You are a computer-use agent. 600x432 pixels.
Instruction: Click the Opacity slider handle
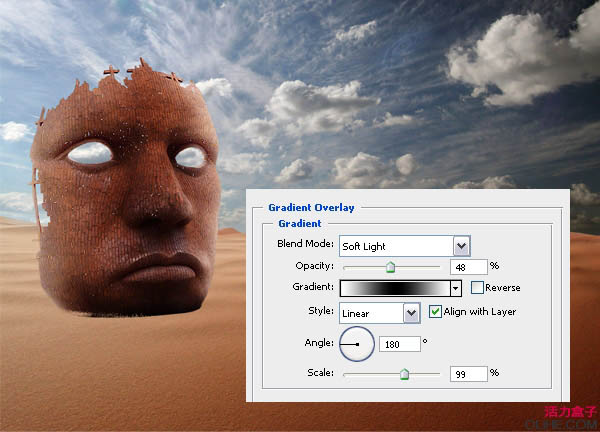tap(391, 267)
